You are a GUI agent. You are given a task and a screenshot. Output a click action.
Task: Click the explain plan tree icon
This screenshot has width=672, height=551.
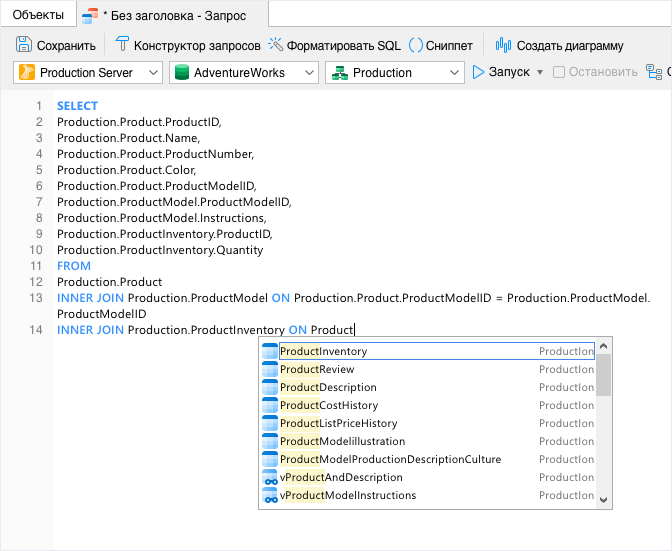(x=654, y=72)
